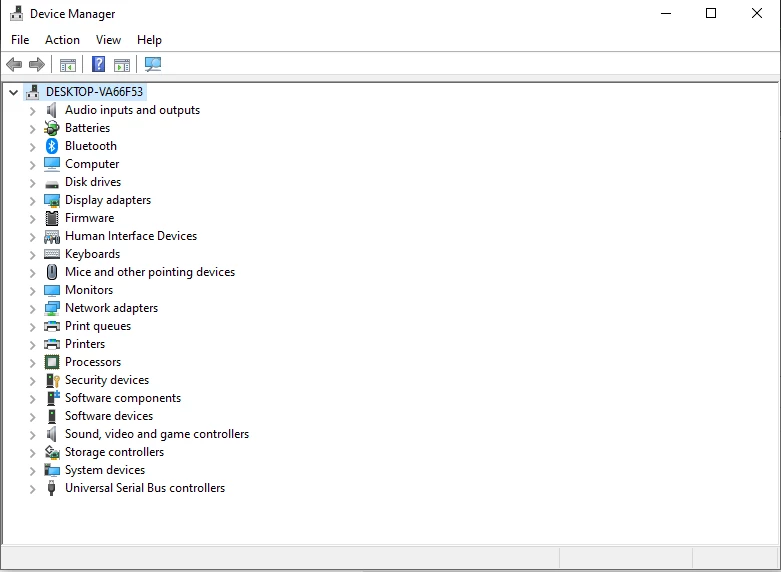Expand Universal Serial Bus controllers chevron
The width and height of the screenshot is (781, 572).
pyautogui.click(x=32, y=488)
